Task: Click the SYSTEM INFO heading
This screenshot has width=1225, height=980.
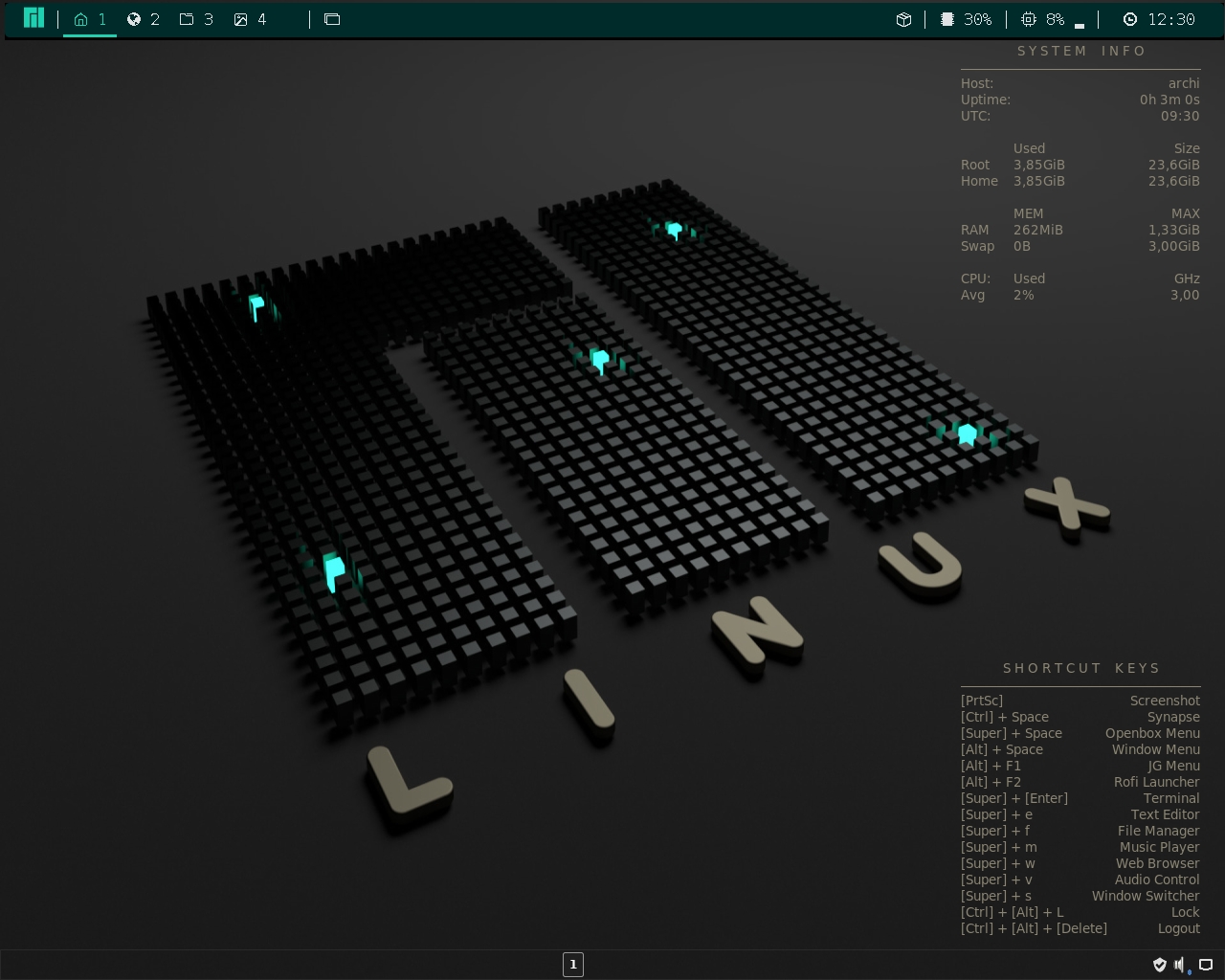Action: tap(1081, 51)
